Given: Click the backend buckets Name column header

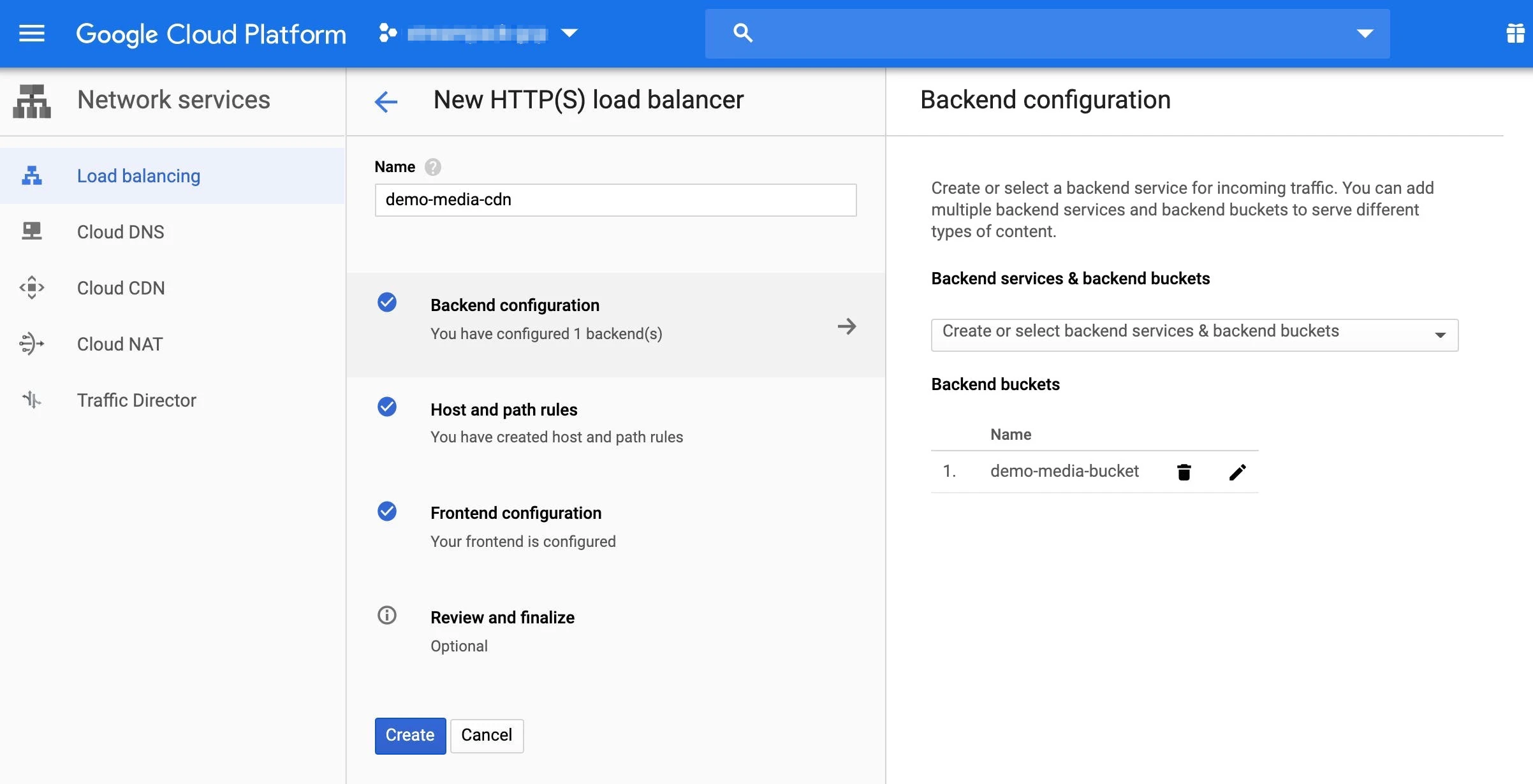Looking at the screenshot, I should click(x=1011, y=435).
